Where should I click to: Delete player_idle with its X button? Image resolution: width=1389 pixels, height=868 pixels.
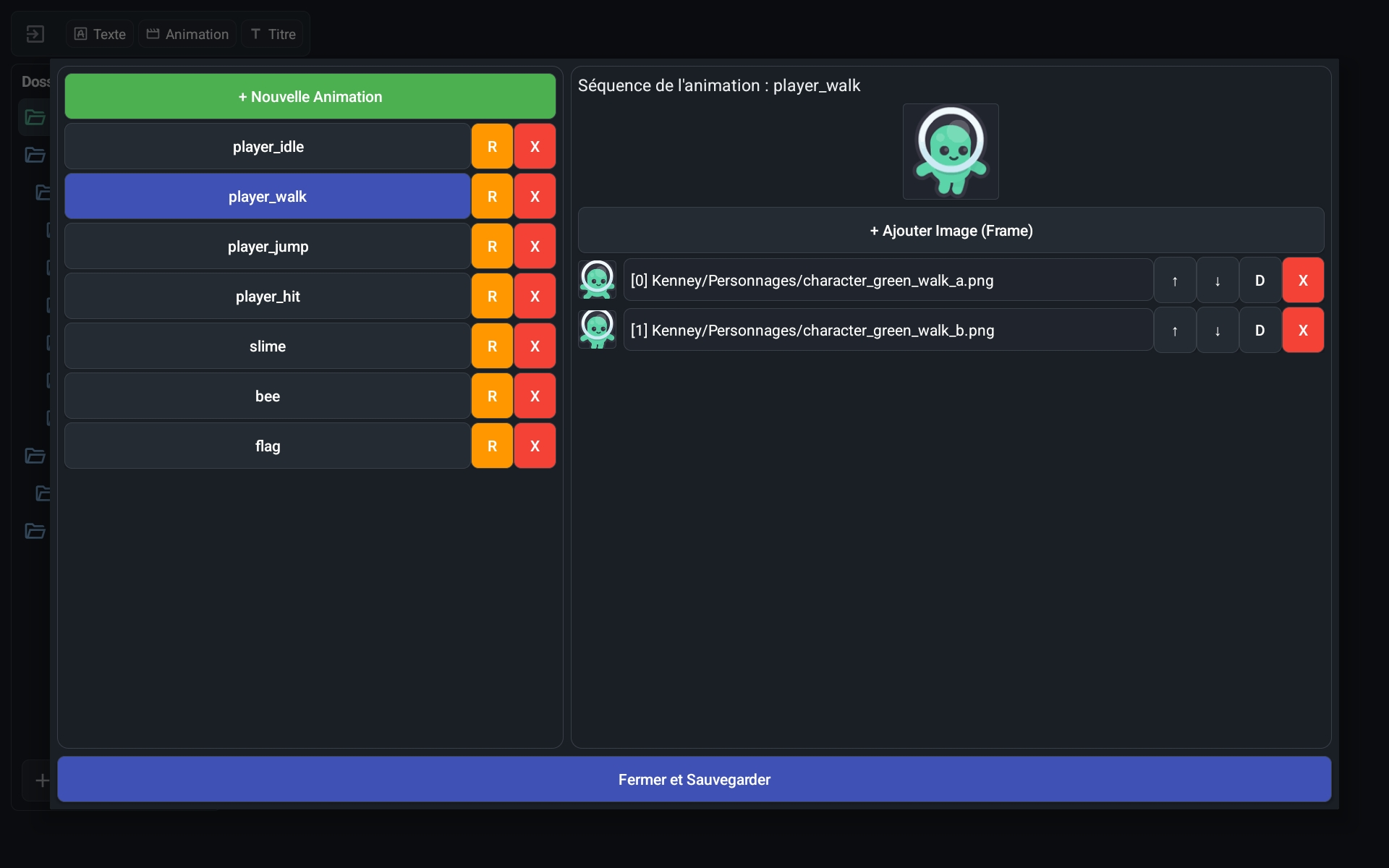pyautogui.click(x=535, y=146)
